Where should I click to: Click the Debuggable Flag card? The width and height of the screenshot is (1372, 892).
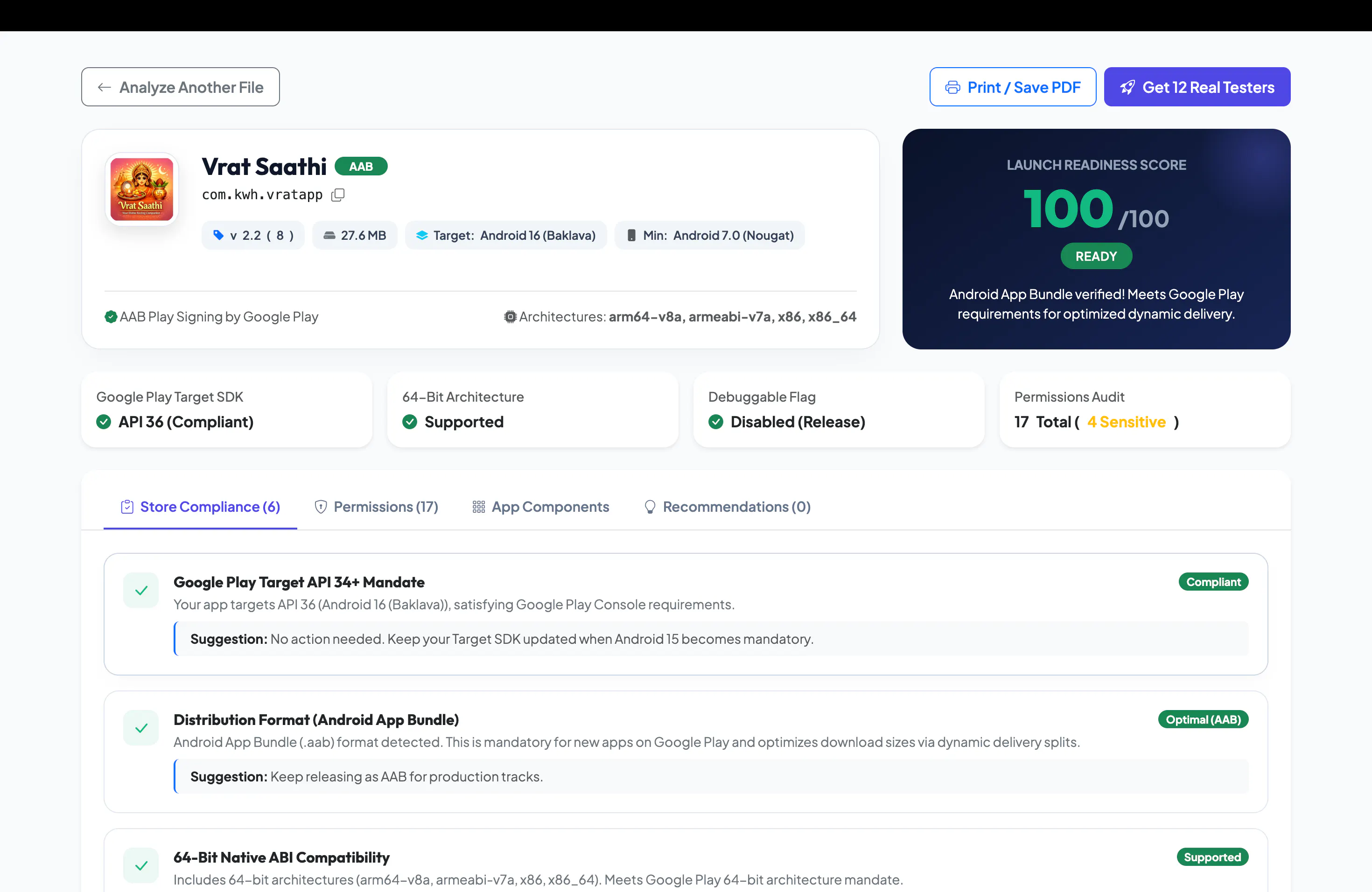839,410
